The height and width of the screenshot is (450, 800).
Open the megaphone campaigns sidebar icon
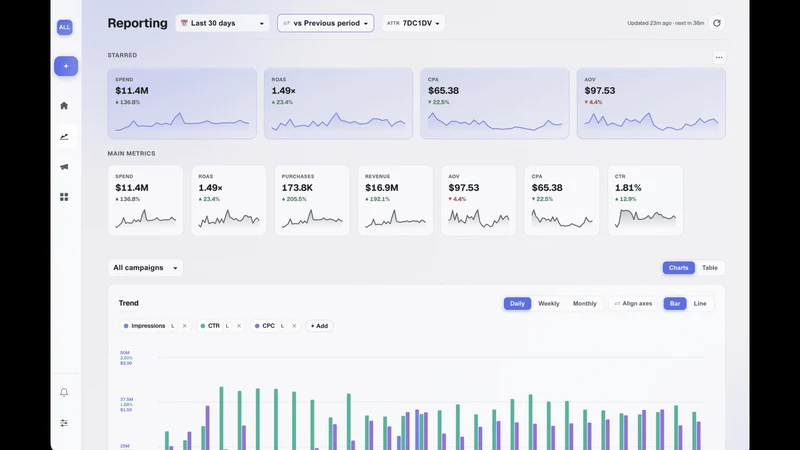(64, 167)
